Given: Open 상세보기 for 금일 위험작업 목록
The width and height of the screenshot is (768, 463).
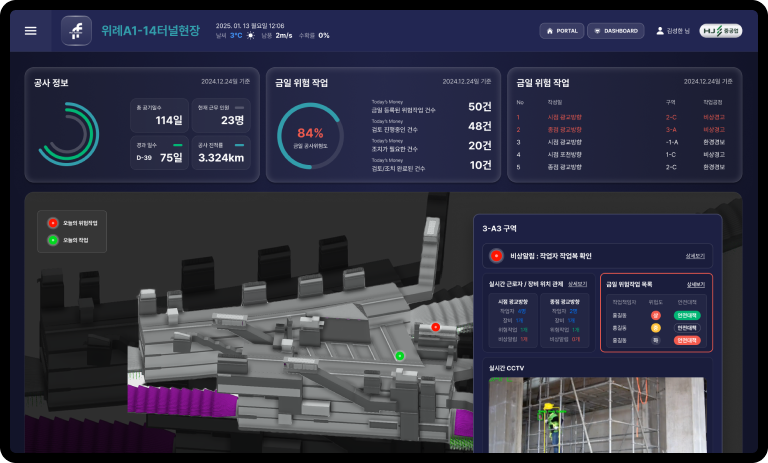Looking at the screenshot, I should click(696, 285).
